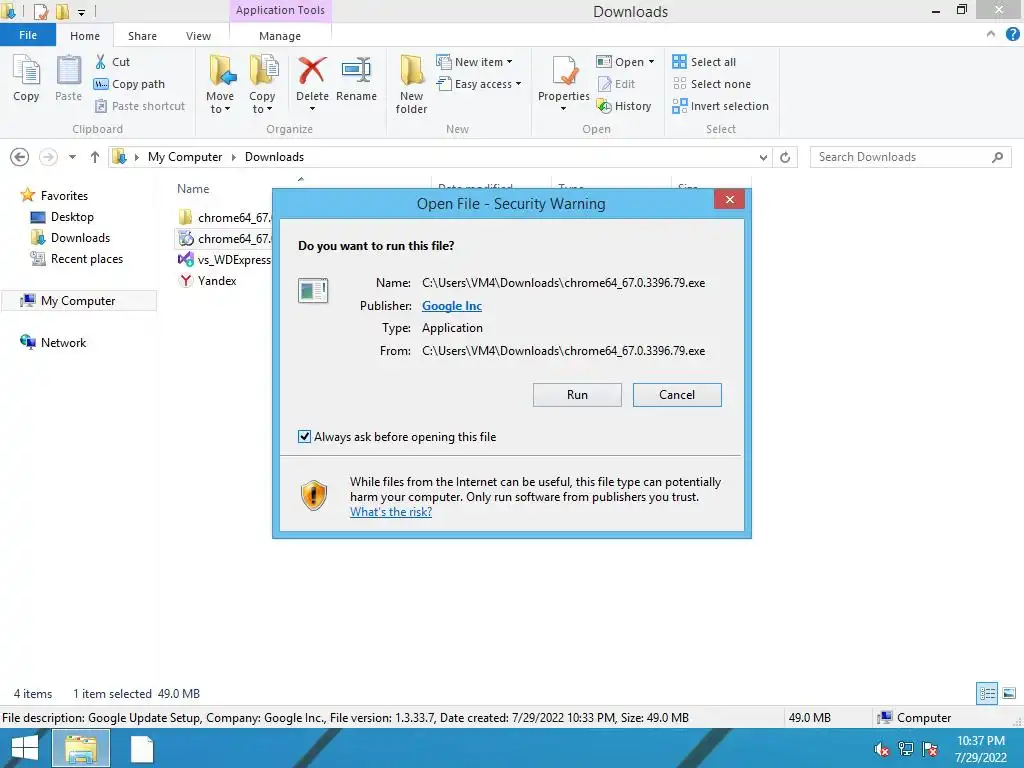
Task: Open the Manage tab under Application Tools
Action: tap(280, 36)
